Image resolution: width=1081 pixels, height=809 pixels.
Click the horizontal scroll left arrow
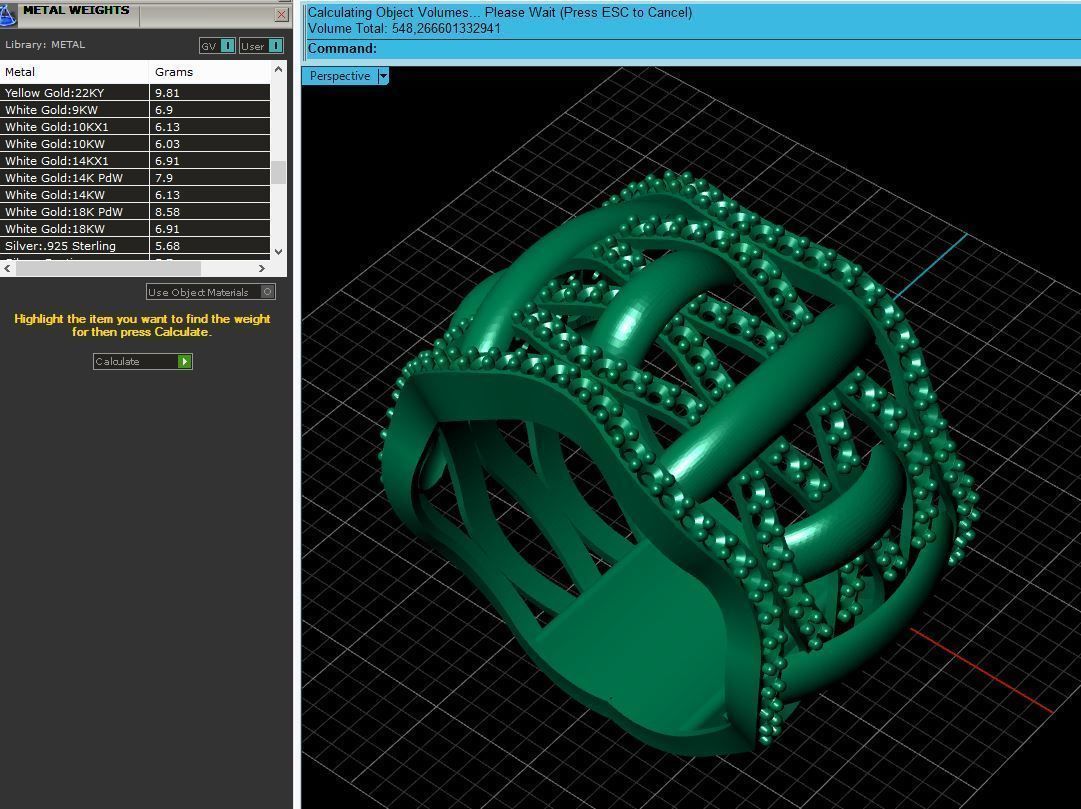coord(7,268)
